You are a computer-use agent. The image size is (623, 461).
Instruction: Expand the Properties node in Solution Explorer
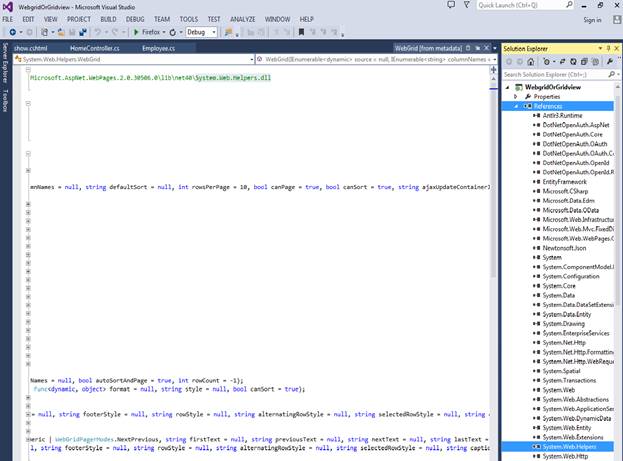tap(517, 96)
